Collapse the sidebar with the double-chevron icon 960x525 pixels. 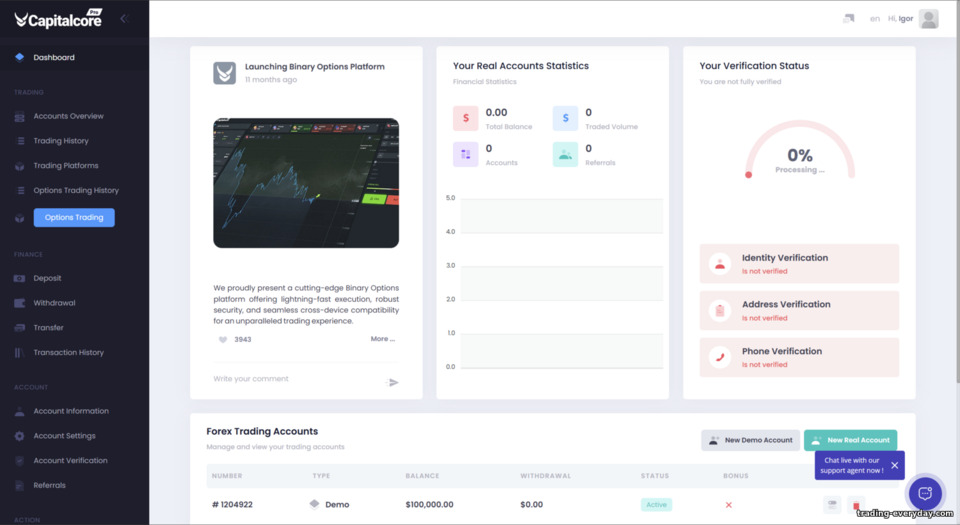[124, 18]
